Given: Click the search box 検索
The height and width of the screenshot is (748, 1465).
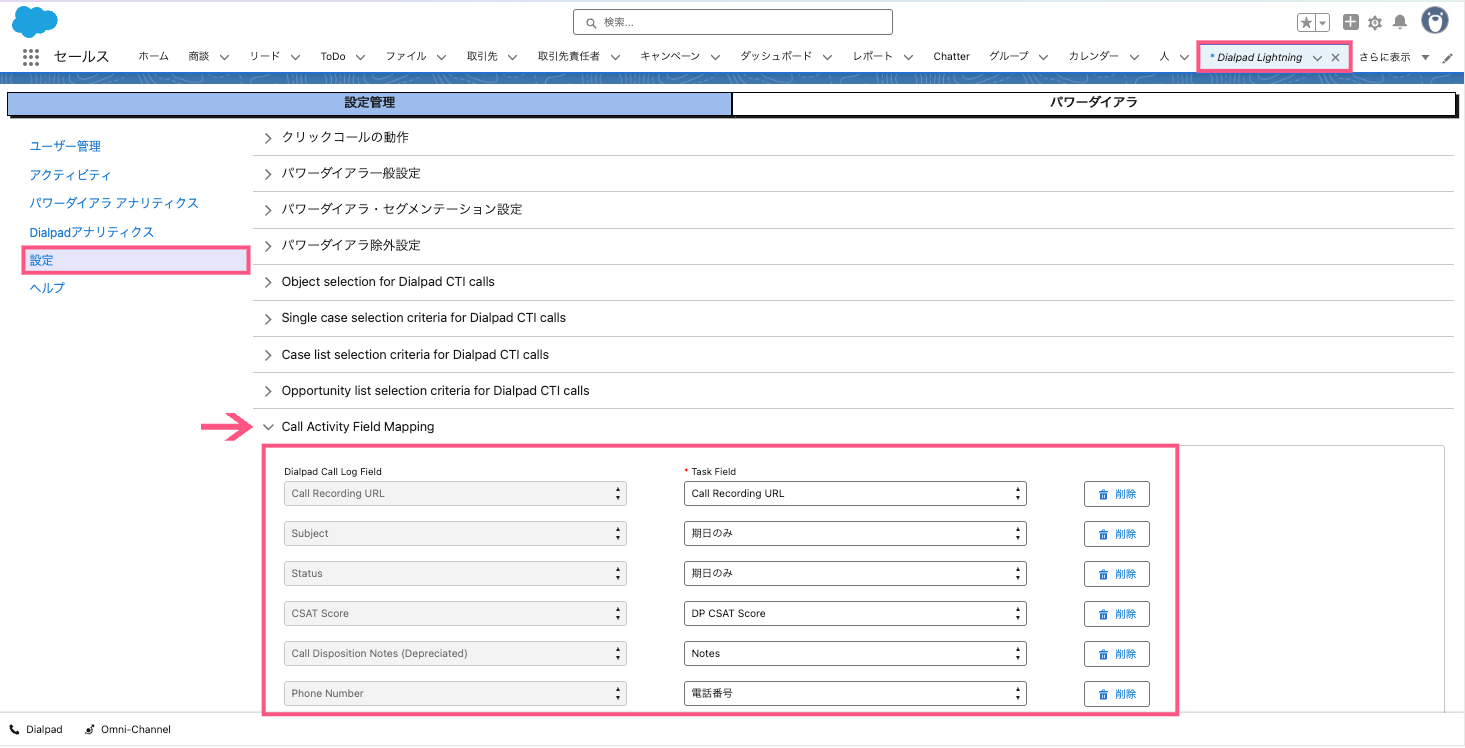Looking at the screenshot, I should coord(733,22).
